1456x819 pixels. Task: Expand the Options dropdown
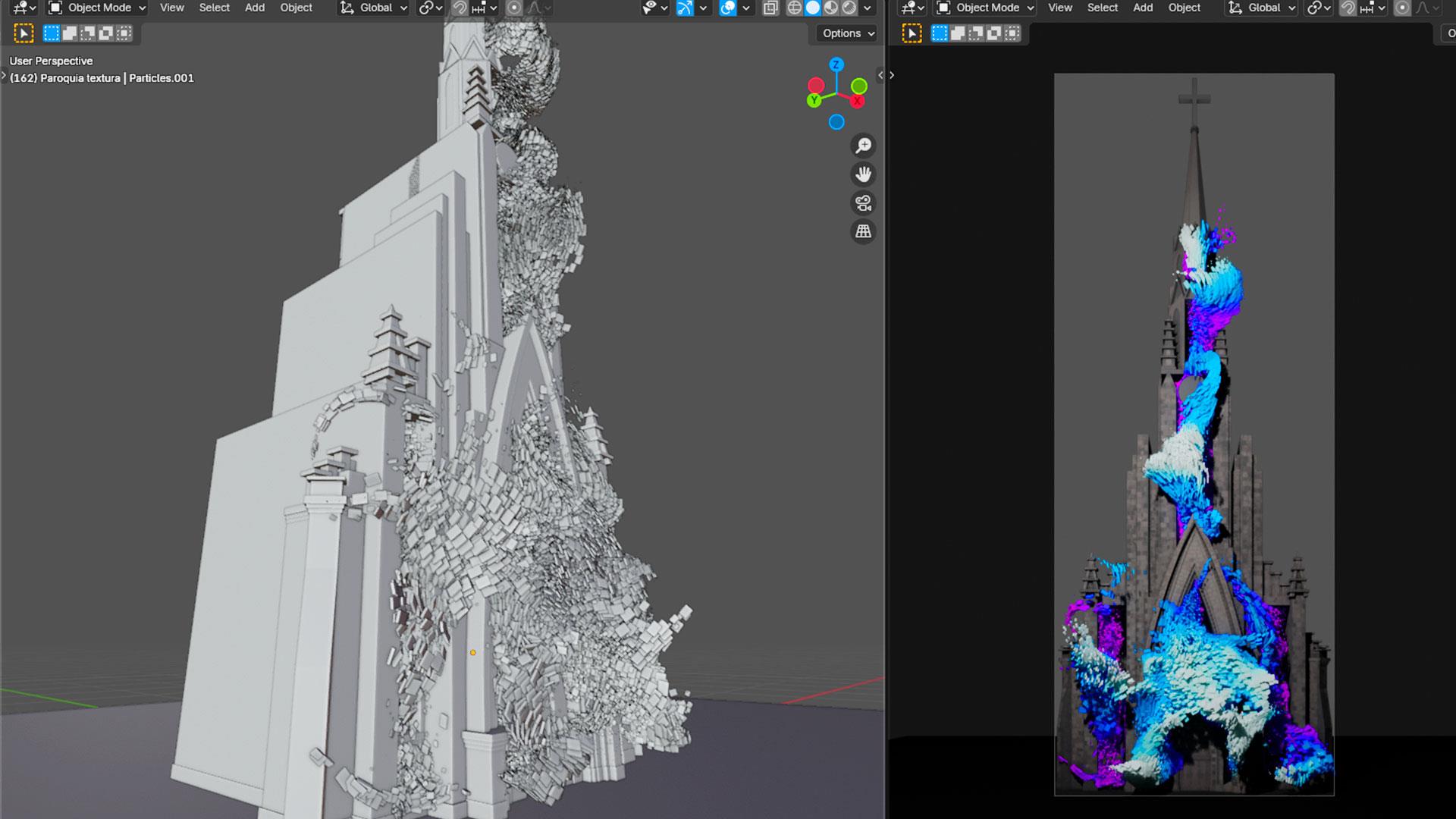coord(848,33)
